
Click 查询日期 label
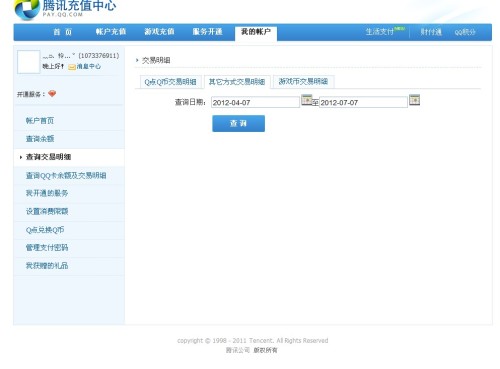tap(190, 102)
